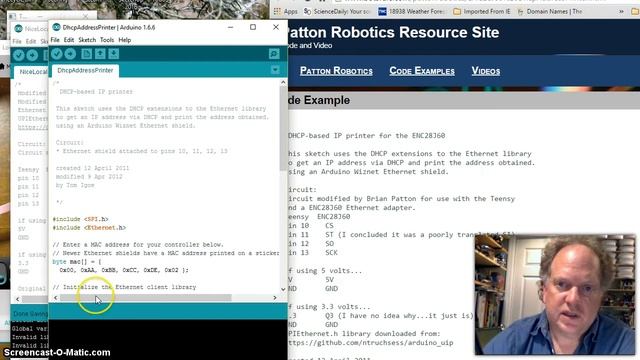Open Edit menu in DhcpAddressPrinter window
Image resolution: width=640 pixels, height=360 pixels.
(69, 40)
